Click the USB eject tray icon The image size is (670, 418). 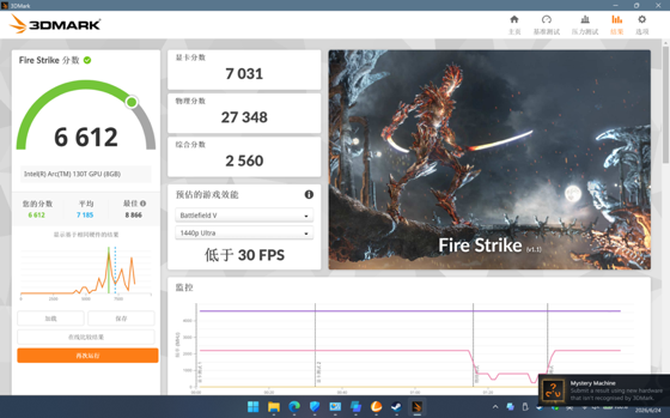coord(525,406)
